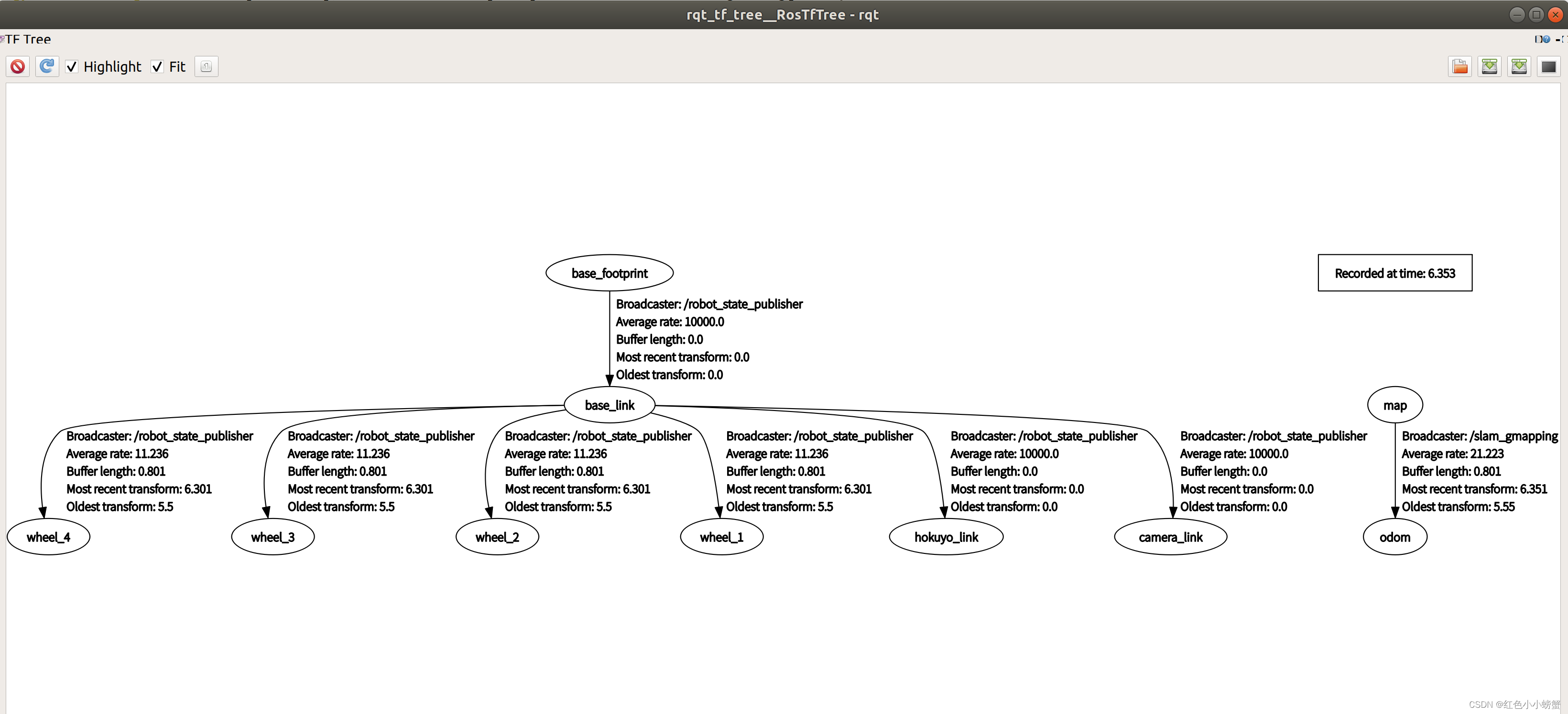Viewport: 1568px width, 714px height.
Task: Click the fit-in-view button beside Fit checkbox
Action: click(x=207, y=66)
